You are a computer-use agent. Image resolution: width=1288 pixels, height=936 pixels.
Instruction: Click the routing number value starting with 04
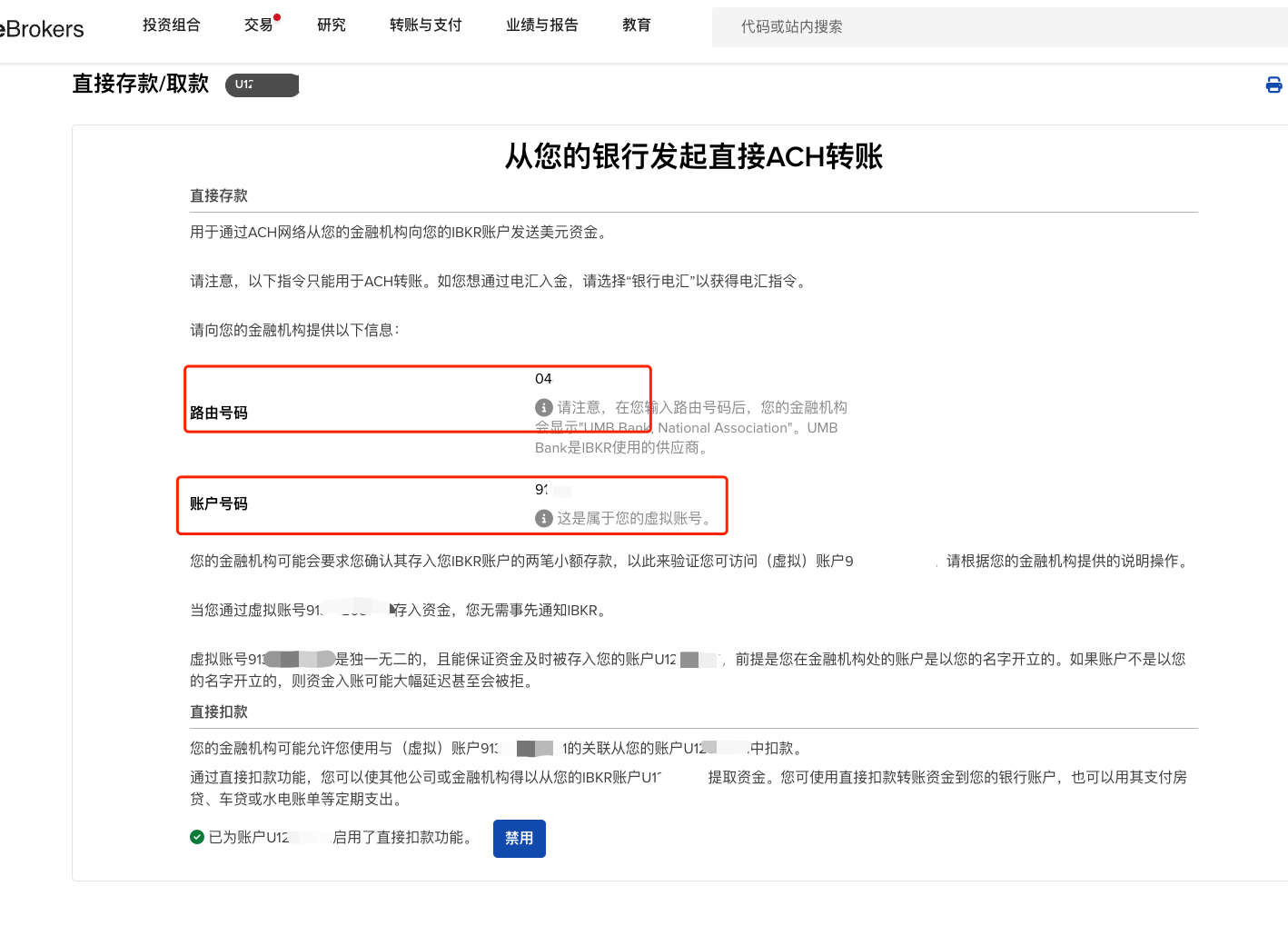coord(543,379)
